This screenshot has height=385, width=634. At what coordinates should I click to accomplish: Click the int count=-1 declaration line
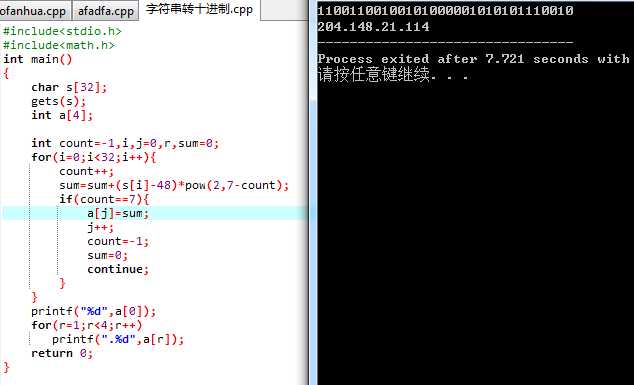pyautogui.click(x=125, y=143)
